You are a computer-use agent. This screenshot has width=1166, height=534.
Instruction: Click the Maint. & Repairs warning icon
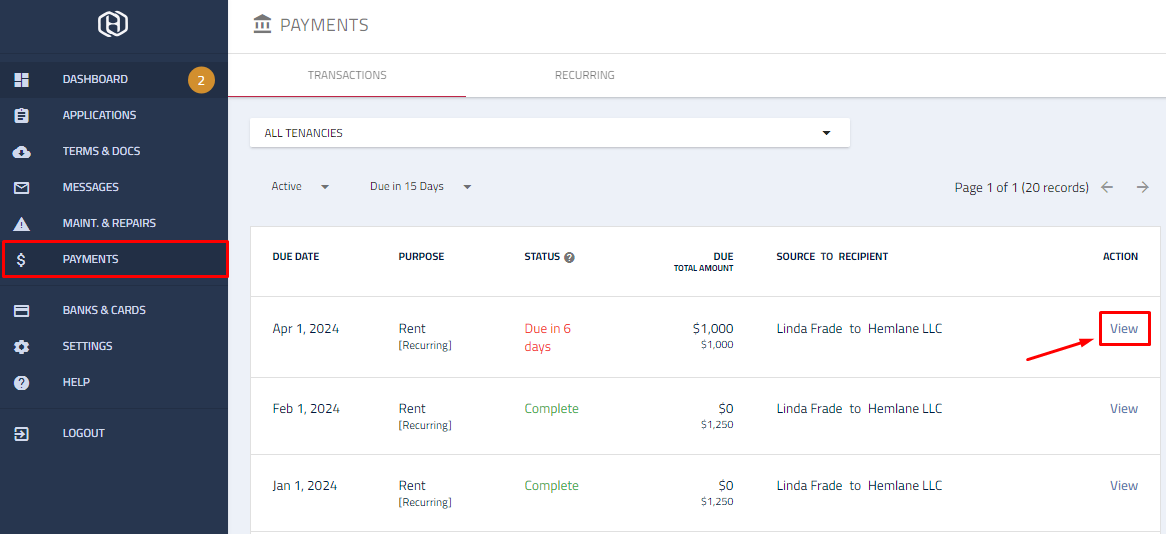pyautogui.click(x=22, y=223)
